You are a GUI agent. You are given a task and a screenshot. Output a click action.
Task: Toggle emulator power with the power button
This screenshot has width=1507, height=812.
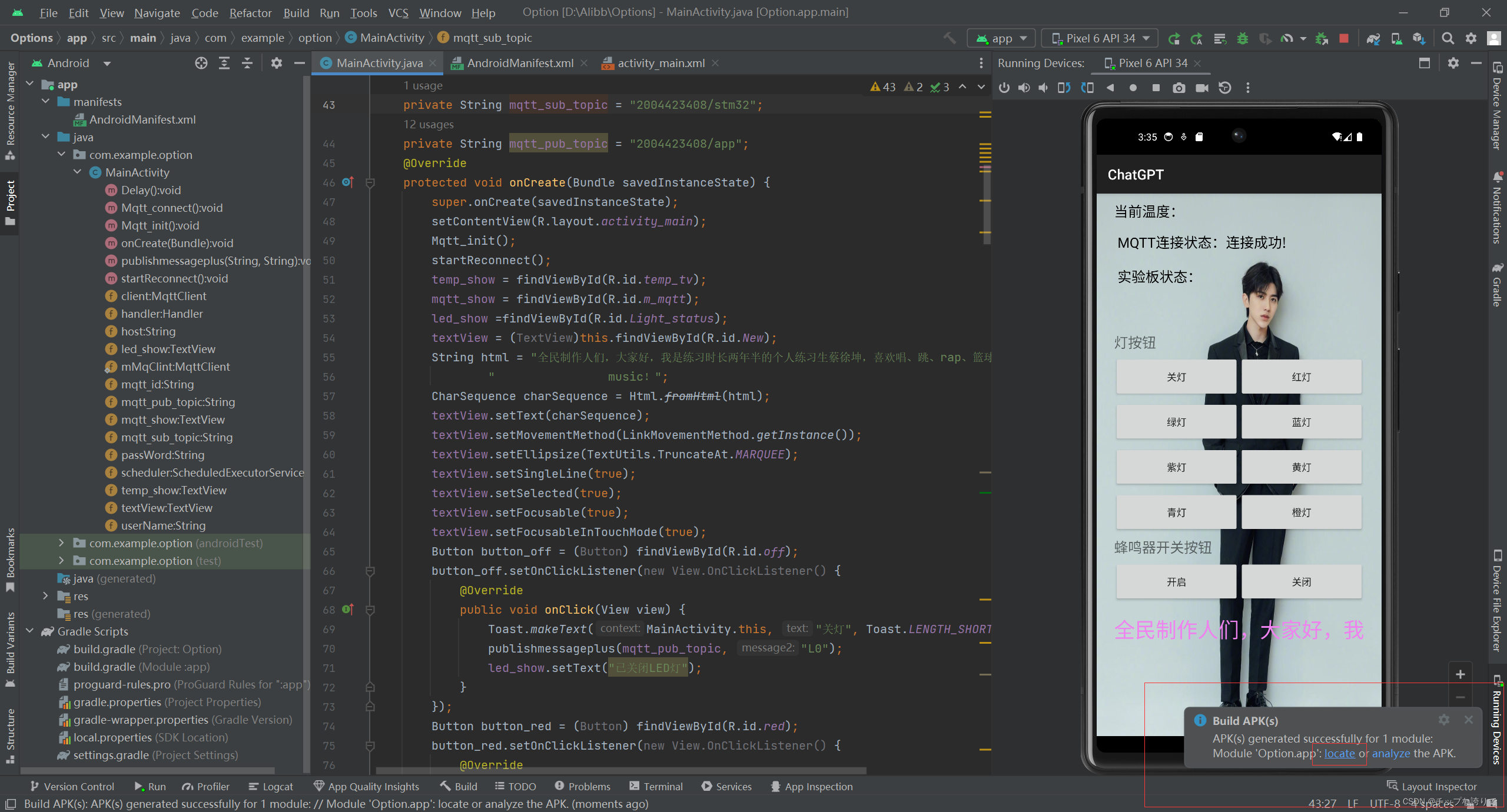(x=1004, y=87)
